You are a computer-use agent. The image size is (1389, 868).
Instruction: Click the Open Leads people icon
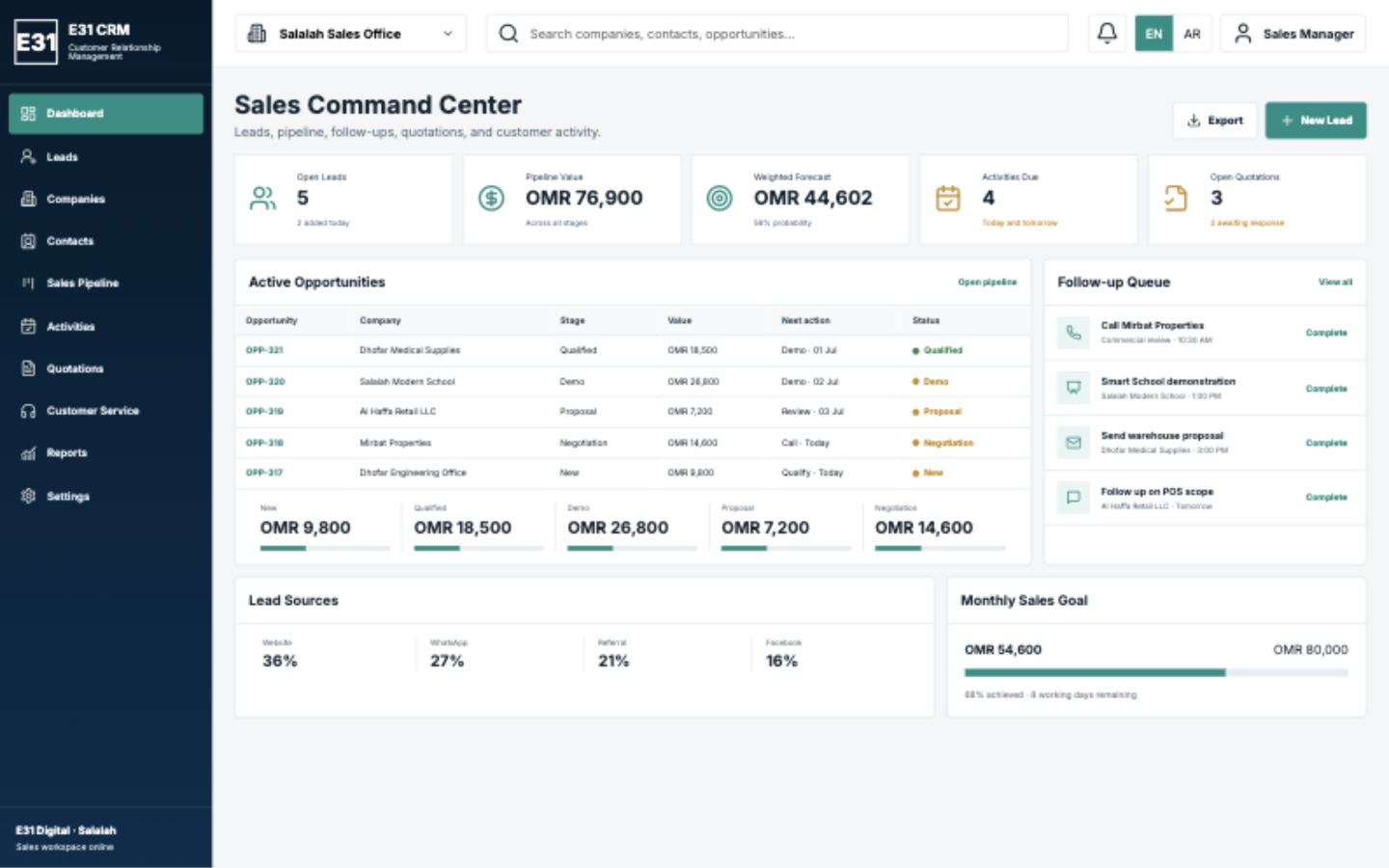click(x=262, y=199)
